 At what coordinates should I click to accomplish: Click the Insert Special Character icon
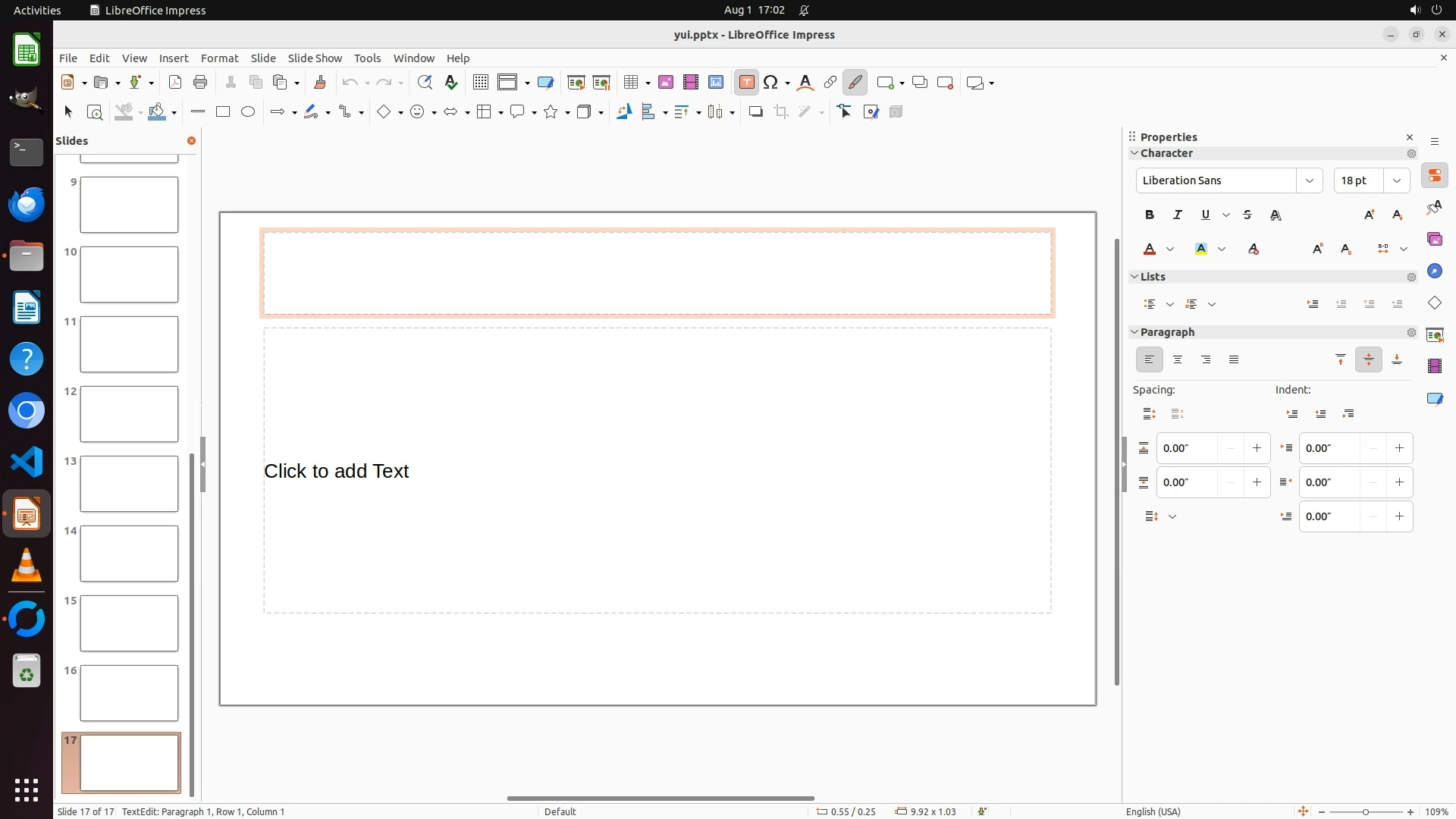[x=771, y=83]
